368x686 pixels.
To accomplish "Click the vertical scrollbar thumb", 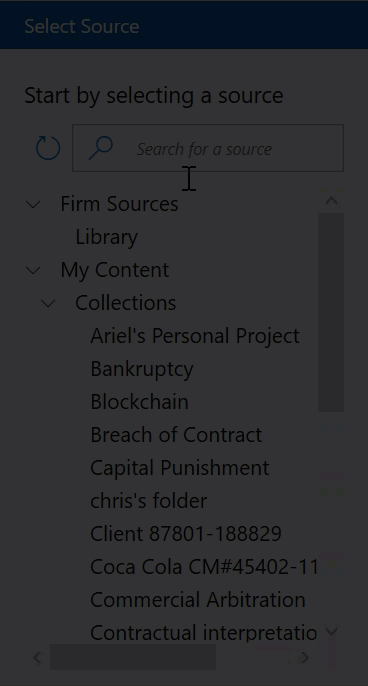I will click(x=331, y=312).
